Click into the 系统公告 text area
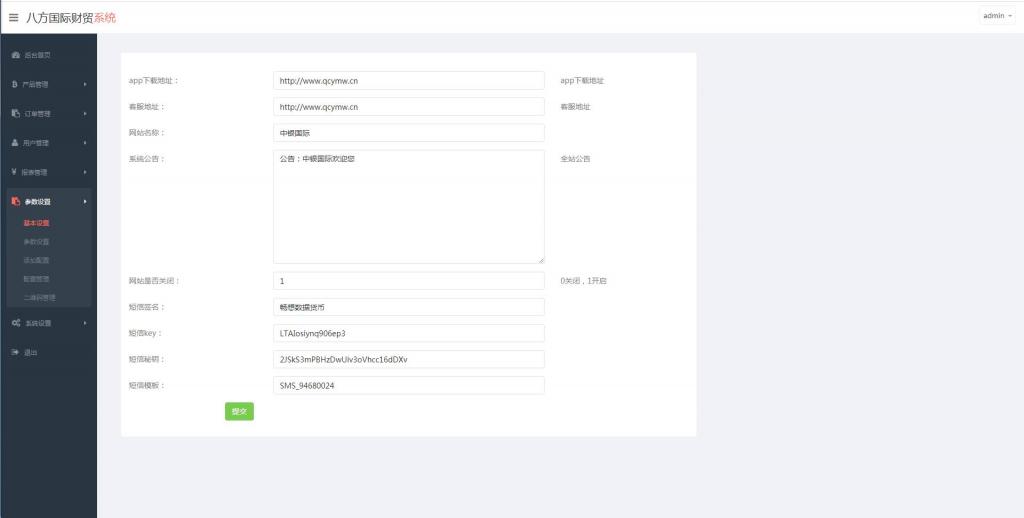 pos(408,207)
